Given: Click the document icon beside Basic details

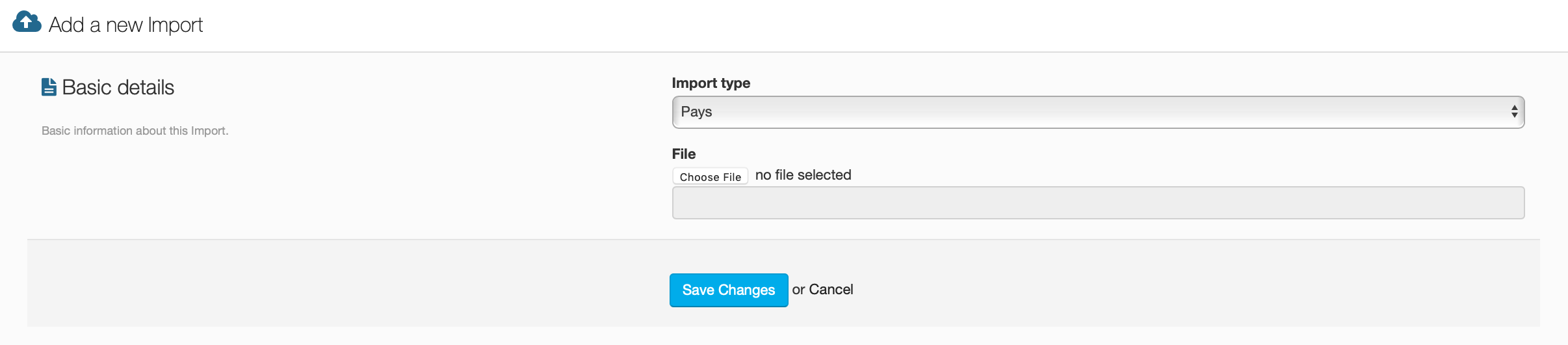Looking at the screenshot, I should tap(49, 87).
